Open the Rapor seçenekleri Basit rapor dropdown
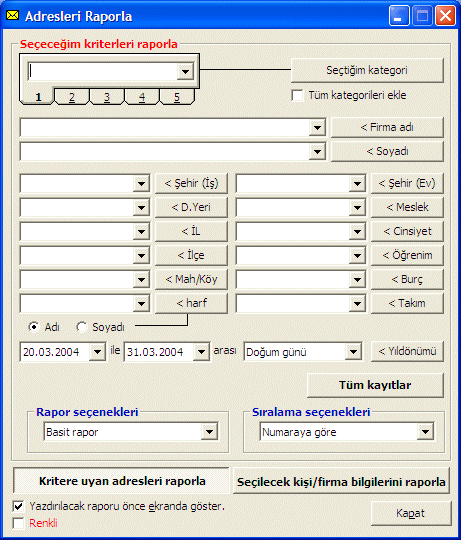 pyautogui.click(x=209, y=432)
